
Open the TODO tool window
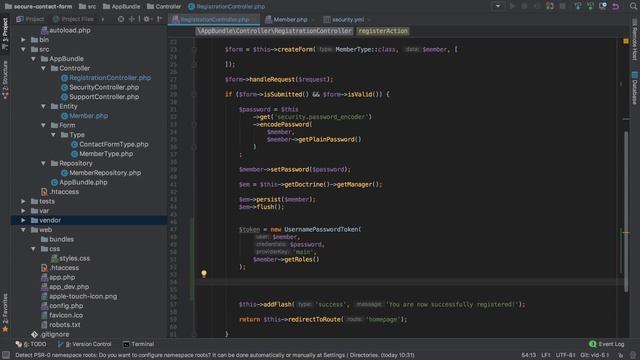click(31, 344)
